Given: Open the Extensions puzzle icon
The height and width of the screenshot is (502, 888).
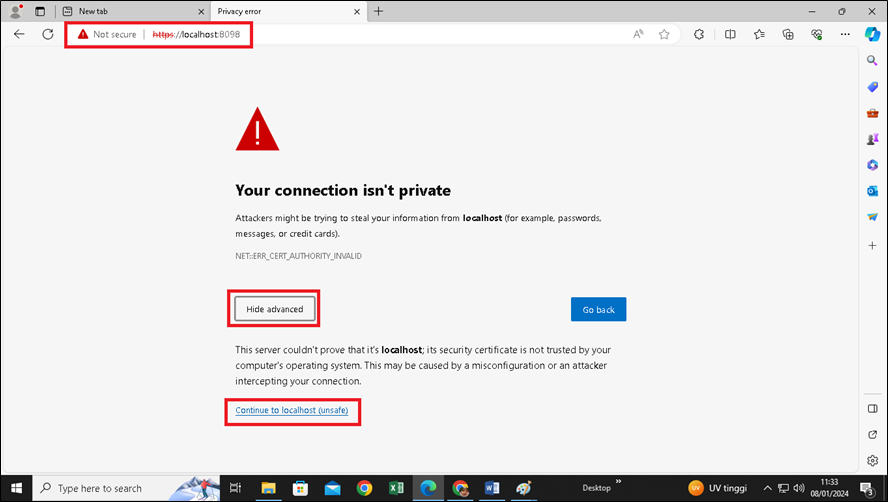Looking at the screenshot, I should coord(699,34).
